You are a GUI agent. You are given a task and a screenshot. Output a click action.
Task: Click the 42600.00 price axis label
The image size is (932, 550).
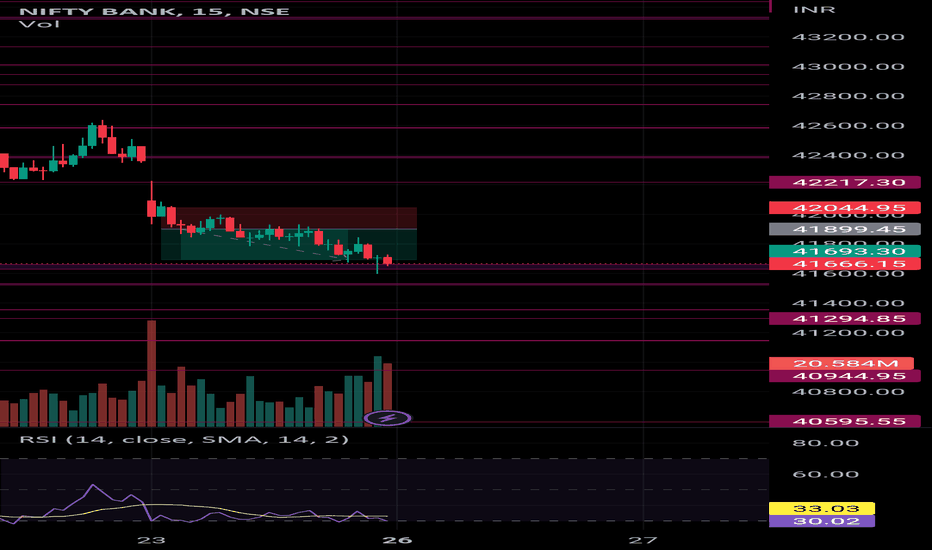pos(848,125)
